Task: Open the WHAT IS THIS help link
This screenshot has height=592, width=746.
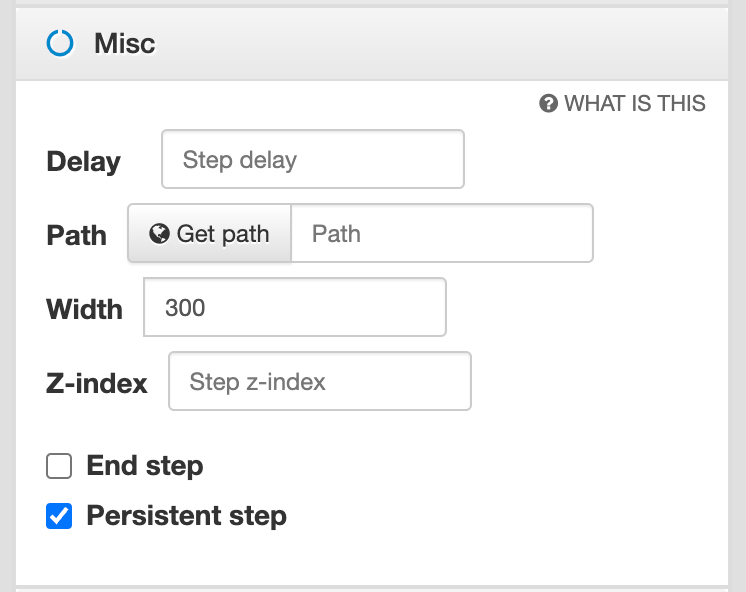Action: point(634,103)
